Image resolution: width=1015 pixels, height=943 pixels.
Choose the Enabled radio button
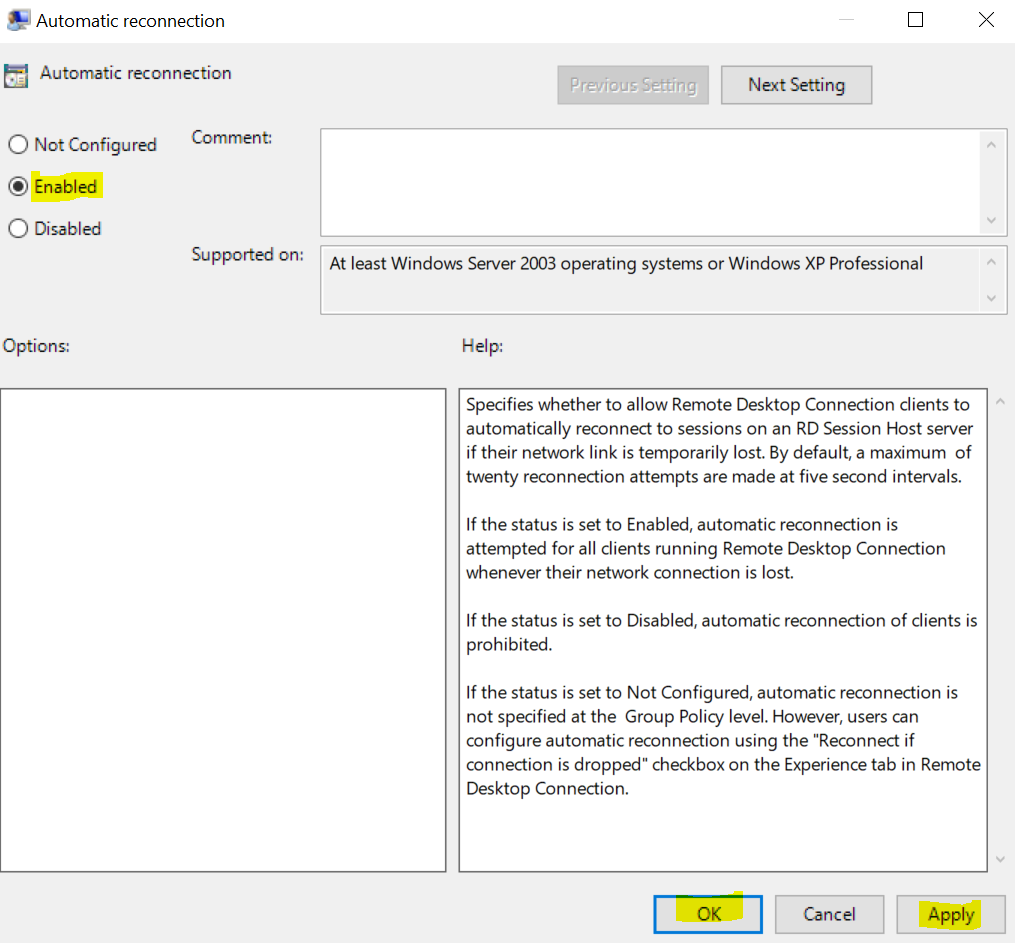[18, 187]
